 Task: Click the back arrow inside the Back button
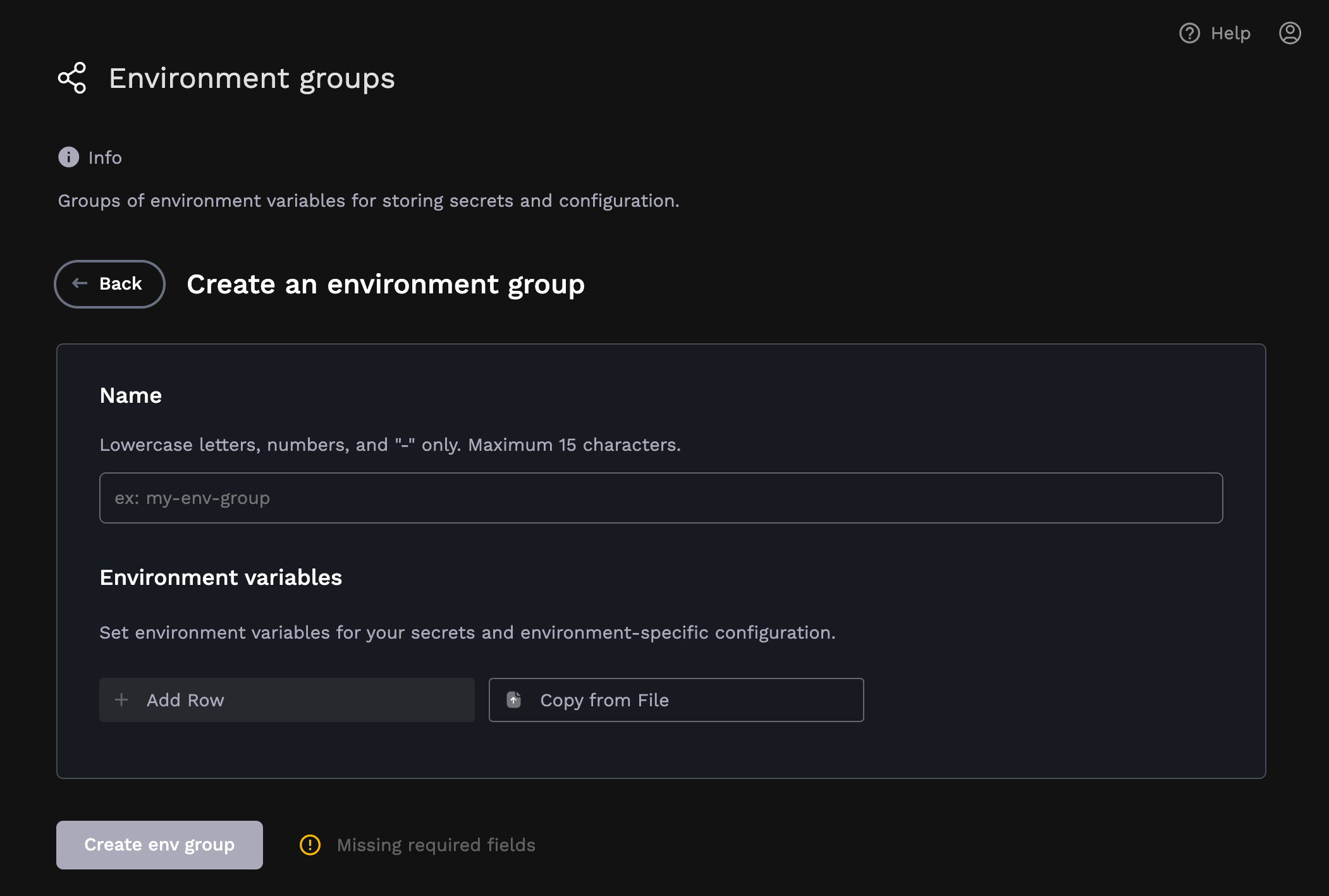[x=79, y=284]
